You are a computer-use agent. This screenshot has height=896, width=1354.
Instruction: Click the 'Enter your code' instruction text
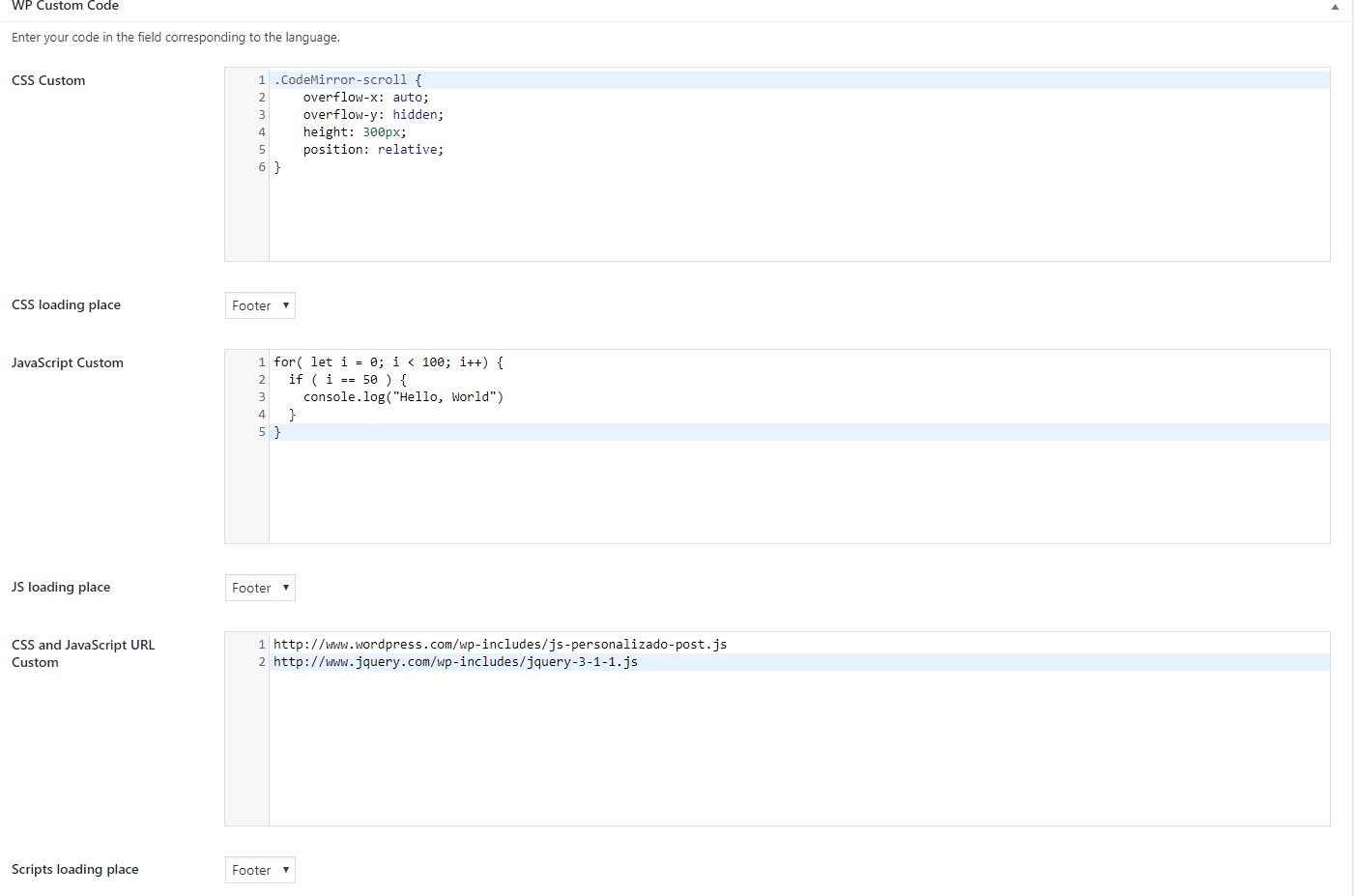click(x=176, y=38)
